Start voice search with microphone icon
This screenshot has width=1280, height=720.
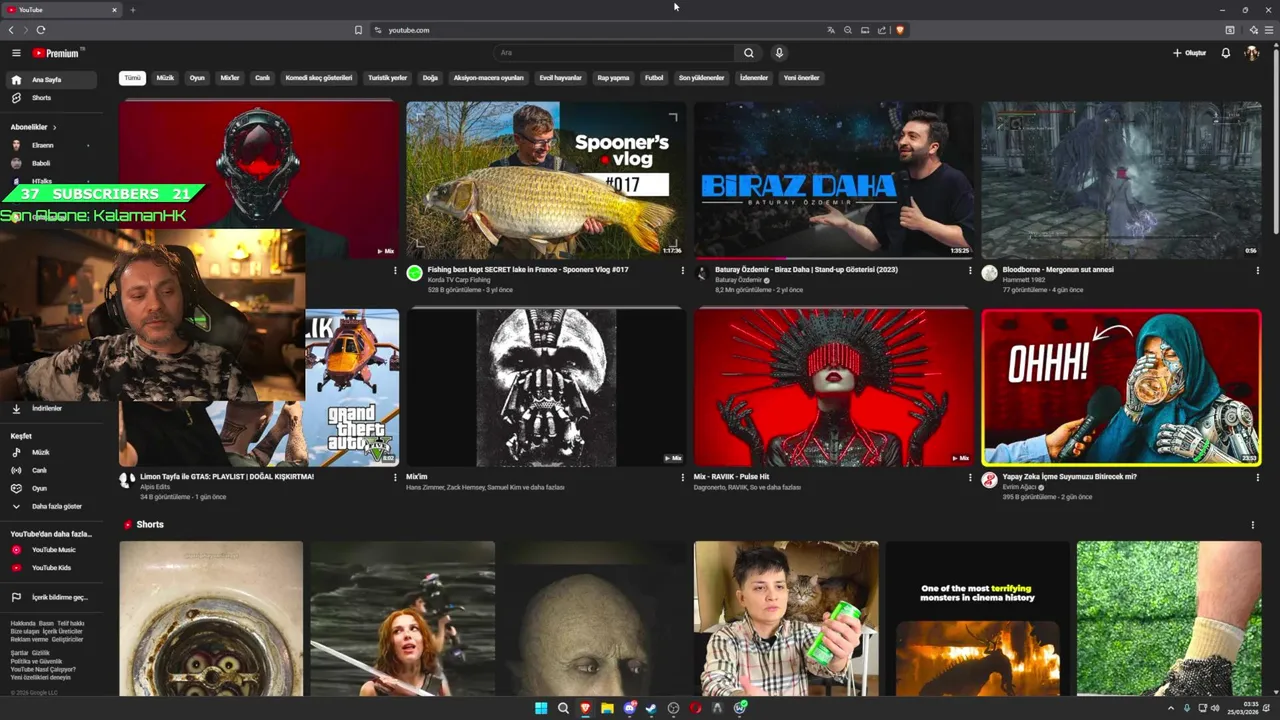[x=779, y=53]
